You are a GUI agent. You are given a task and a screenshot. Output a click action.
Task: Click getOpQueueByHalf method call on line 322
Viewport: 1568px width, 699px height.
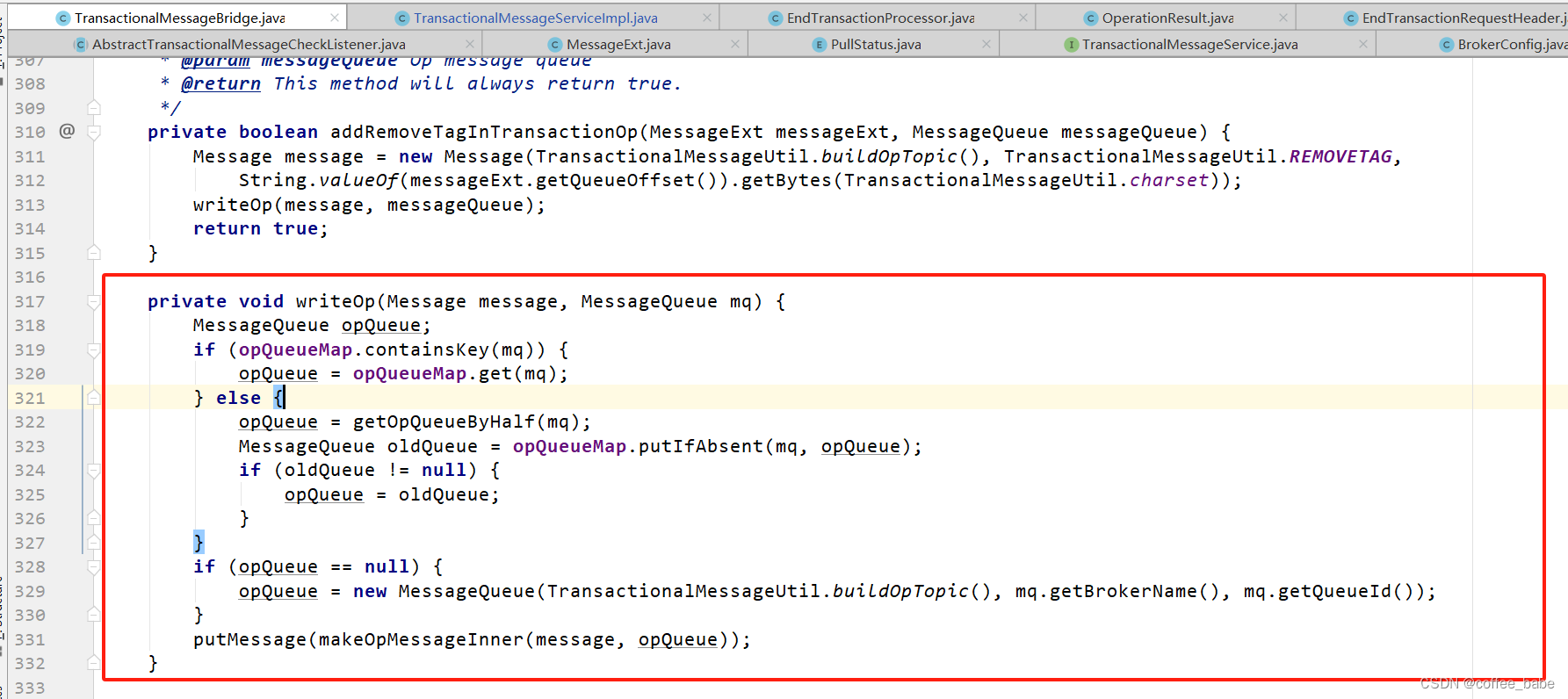coord(444,422)
